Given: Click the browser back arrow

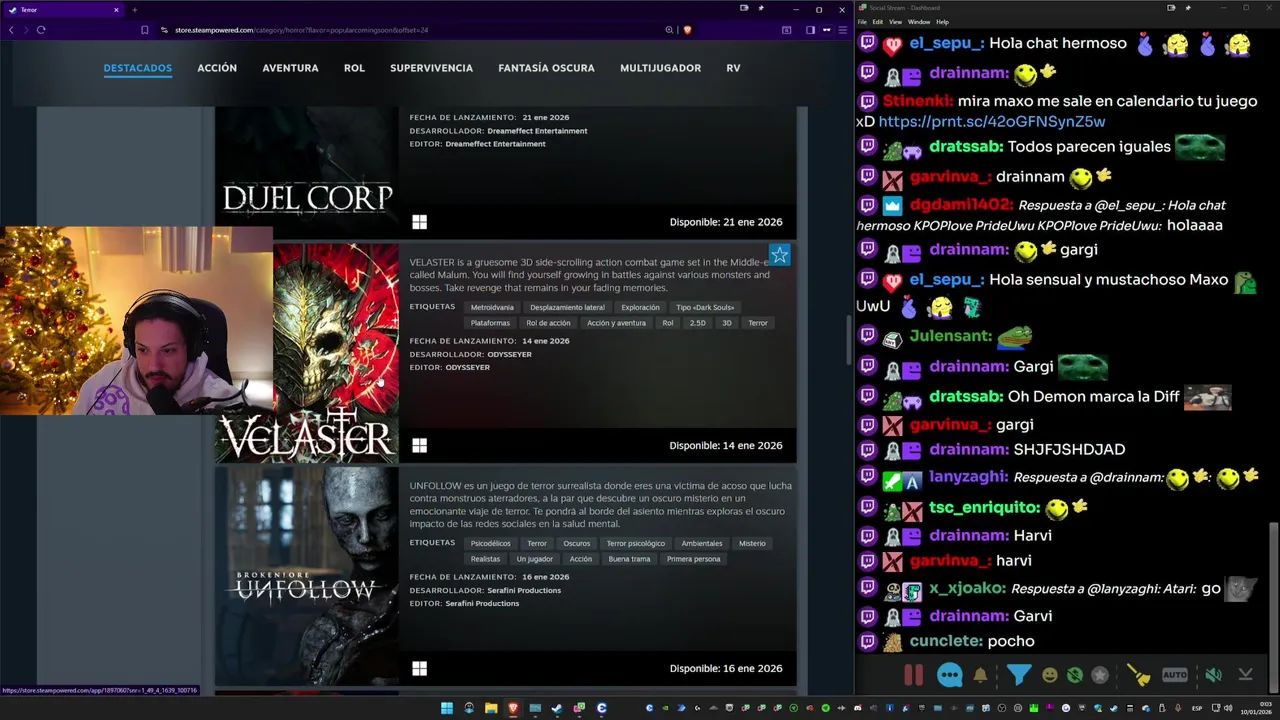Looking at the screenshot, I should coord(11,30).
